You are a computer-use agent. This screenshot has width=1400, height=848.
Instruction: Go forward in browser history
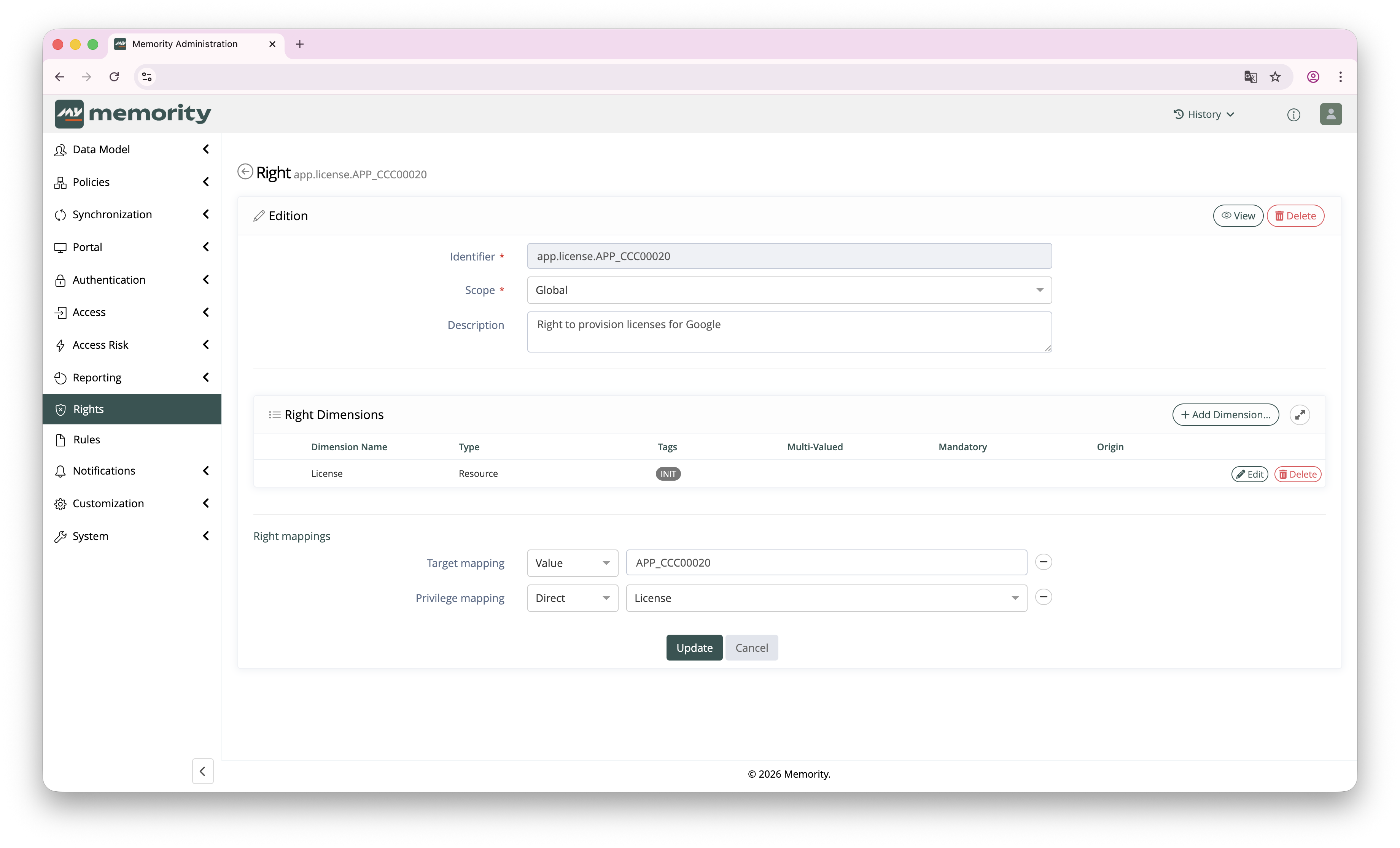point(86,77)
